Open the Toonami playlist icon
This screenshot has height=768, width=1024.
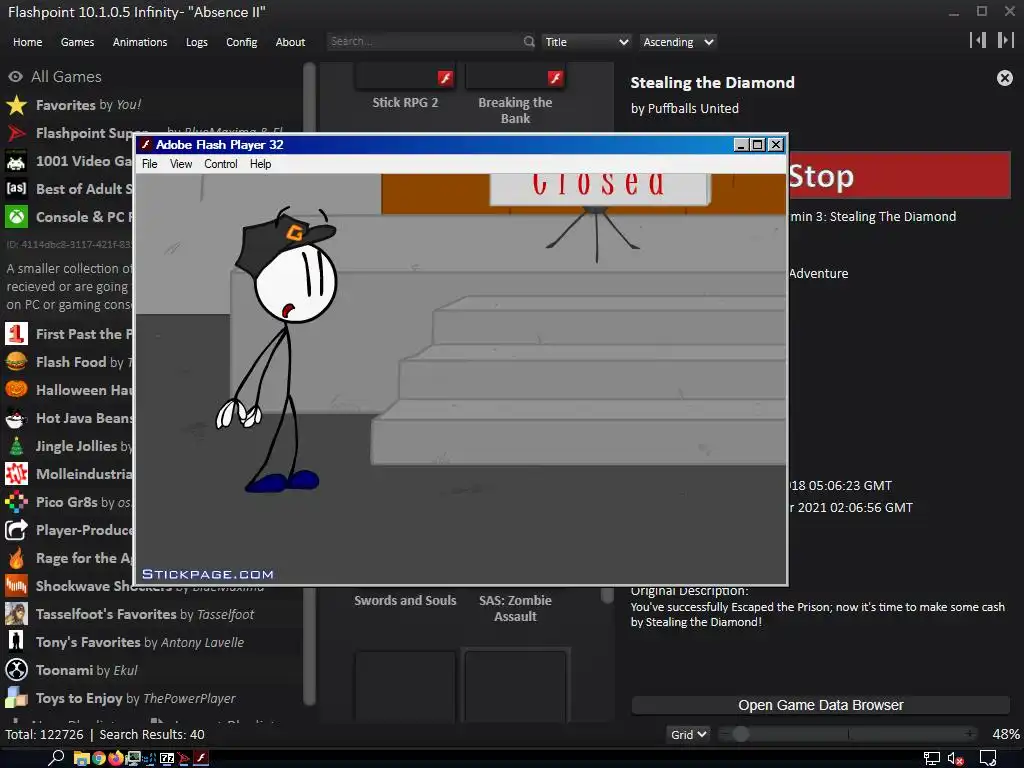point(16,670)
